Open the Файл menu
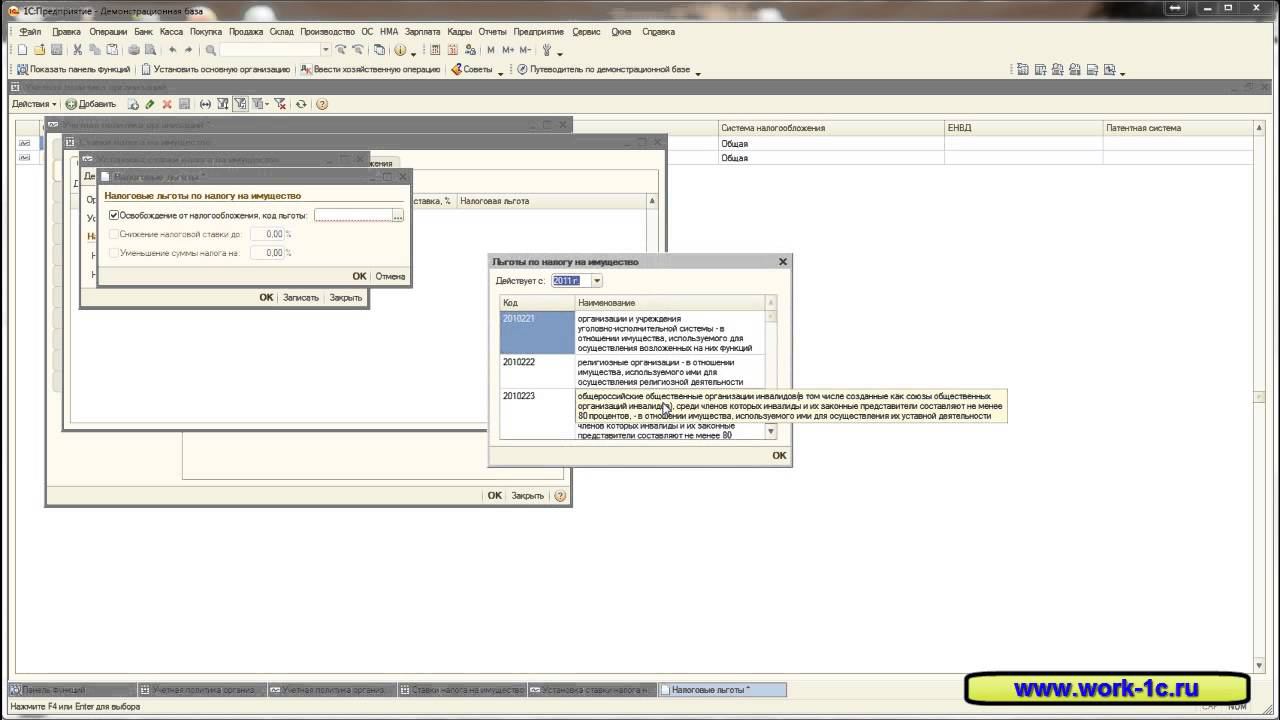 [30, 32]
